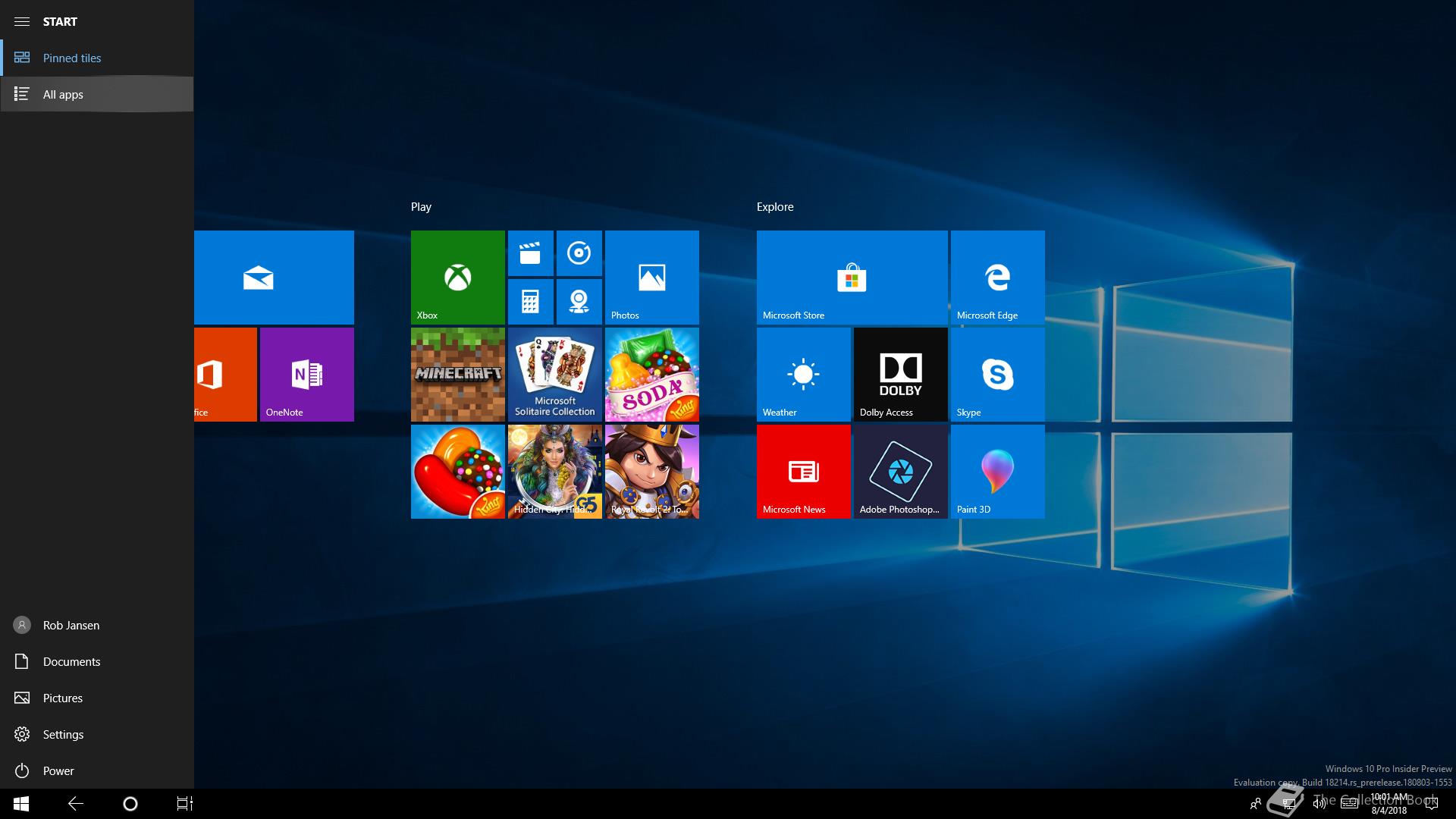Viewport: 1456px width, 819px height.
Task: Launch Paint 3D tile
Action: 997,471
